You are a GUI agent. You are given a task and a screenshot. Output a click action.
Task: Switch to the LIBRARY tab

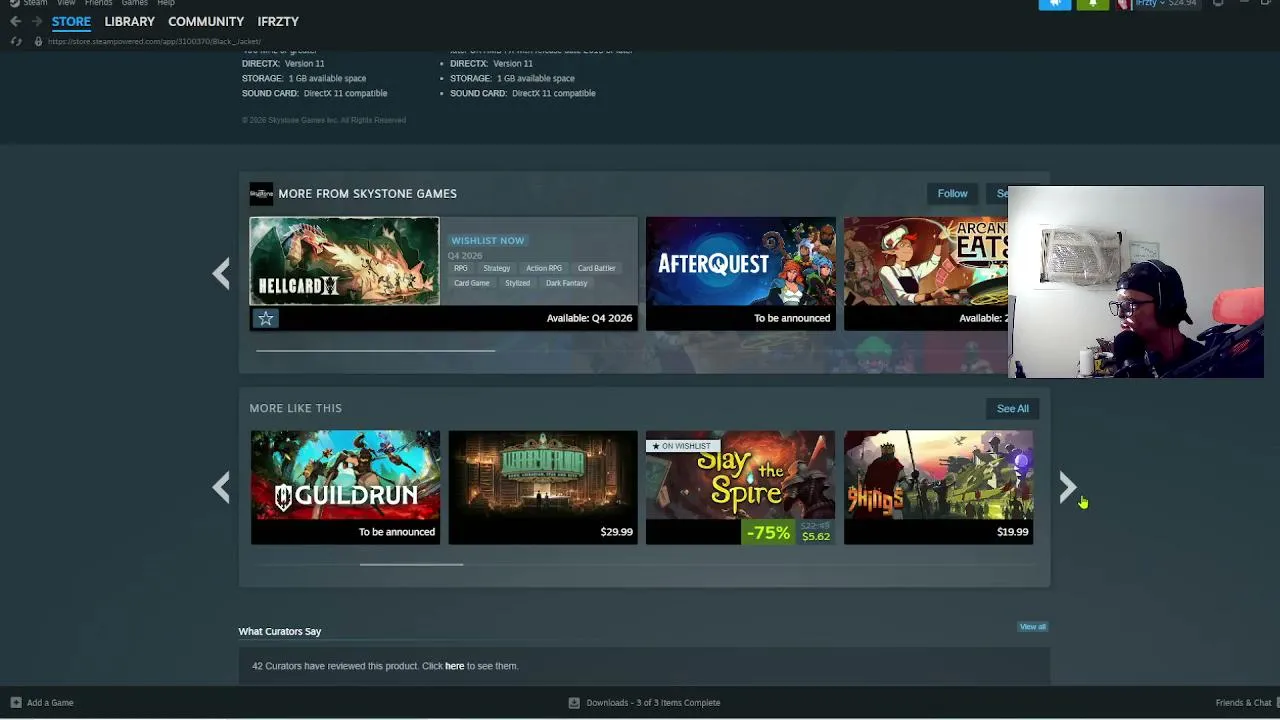(x=129, y=21)
